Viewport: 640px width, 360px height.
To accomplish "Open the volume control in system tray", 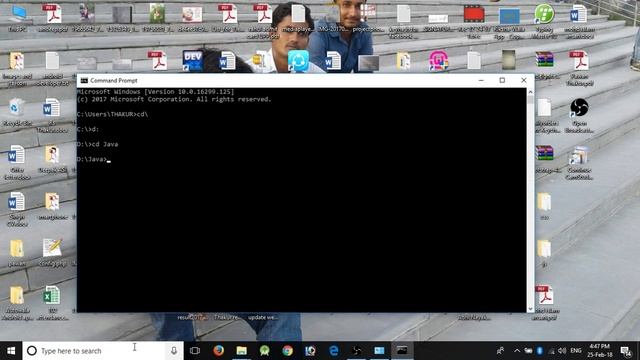I will [562, 351].
